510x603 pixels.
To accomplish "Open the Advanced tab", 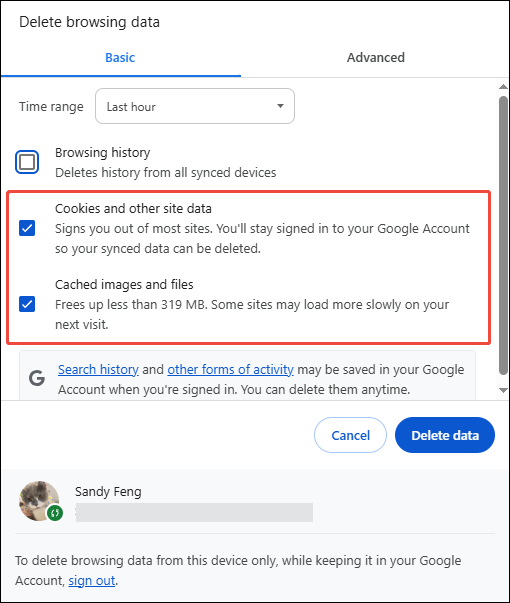I will 375,58.
